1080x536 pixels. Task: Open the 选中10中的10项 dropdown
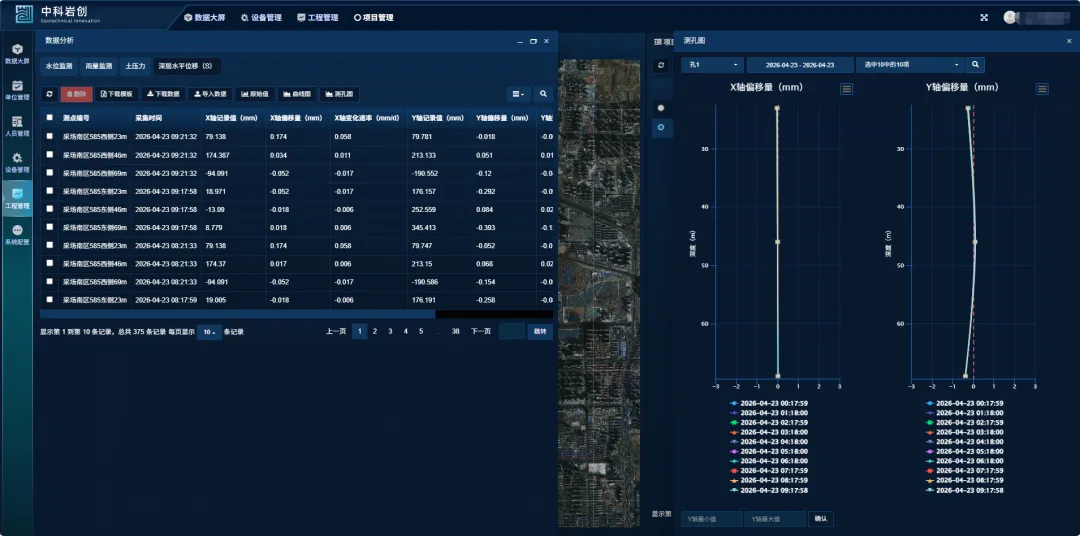(908, 65)
